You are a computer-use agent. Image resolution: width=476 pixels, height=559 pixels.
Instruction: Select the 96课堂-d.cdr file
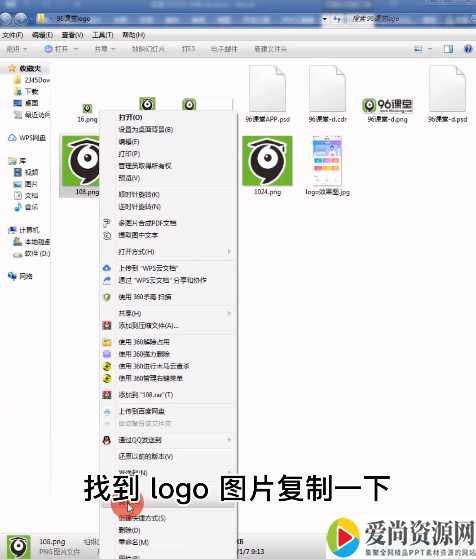[327, 94]
